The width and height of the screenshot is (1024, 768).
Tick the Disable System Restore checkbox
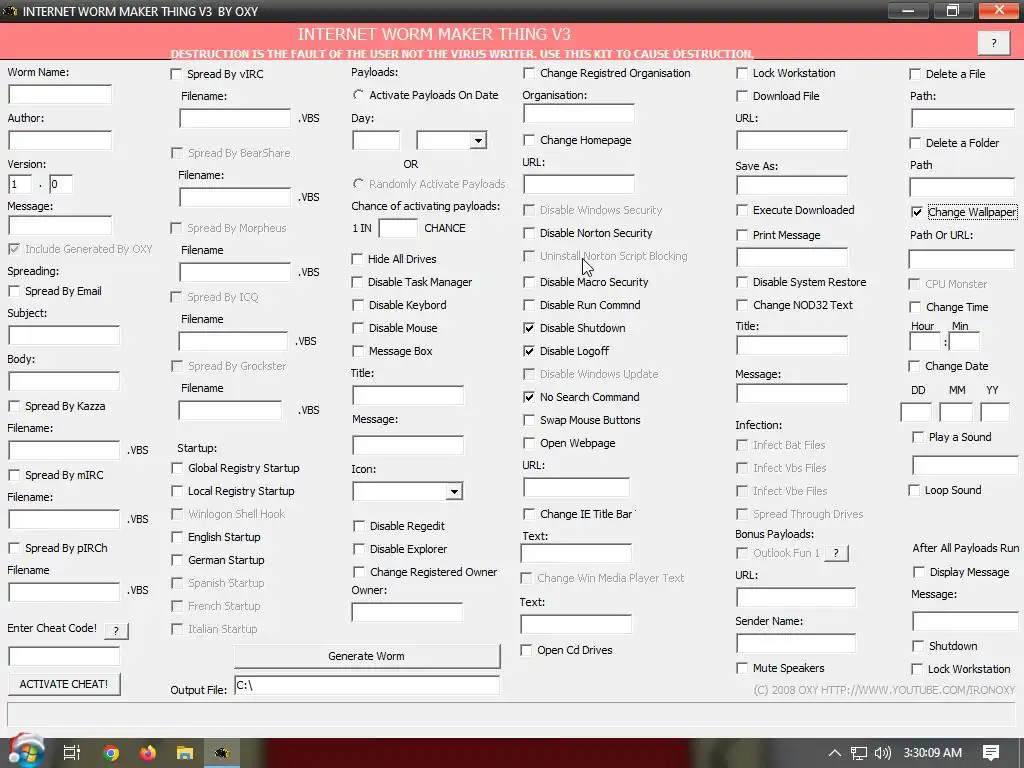742,282
